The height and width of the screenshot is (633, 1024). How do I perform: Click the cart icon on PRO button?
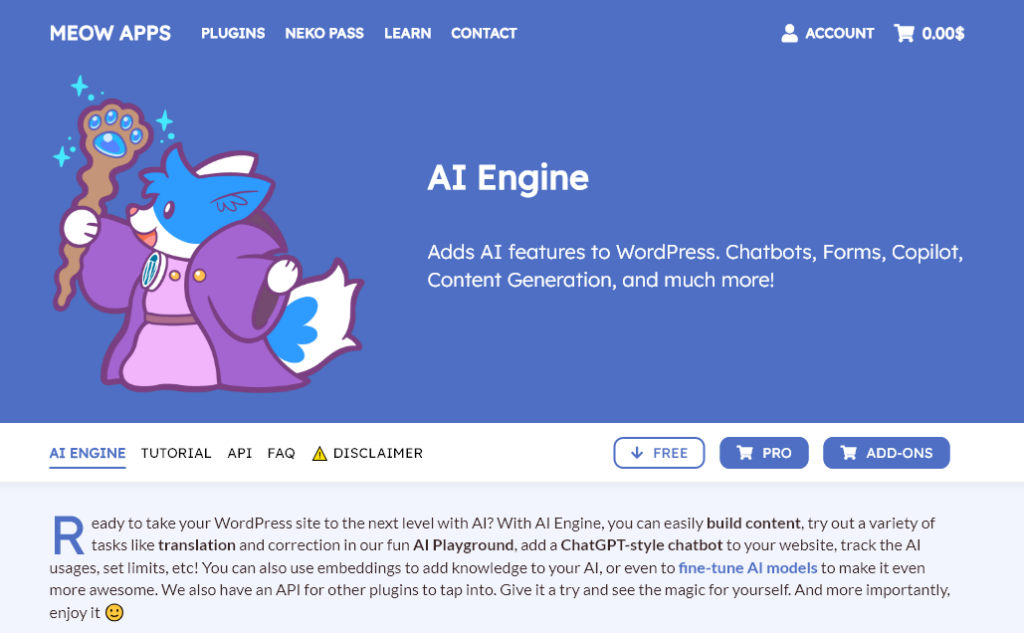[744, 453]
